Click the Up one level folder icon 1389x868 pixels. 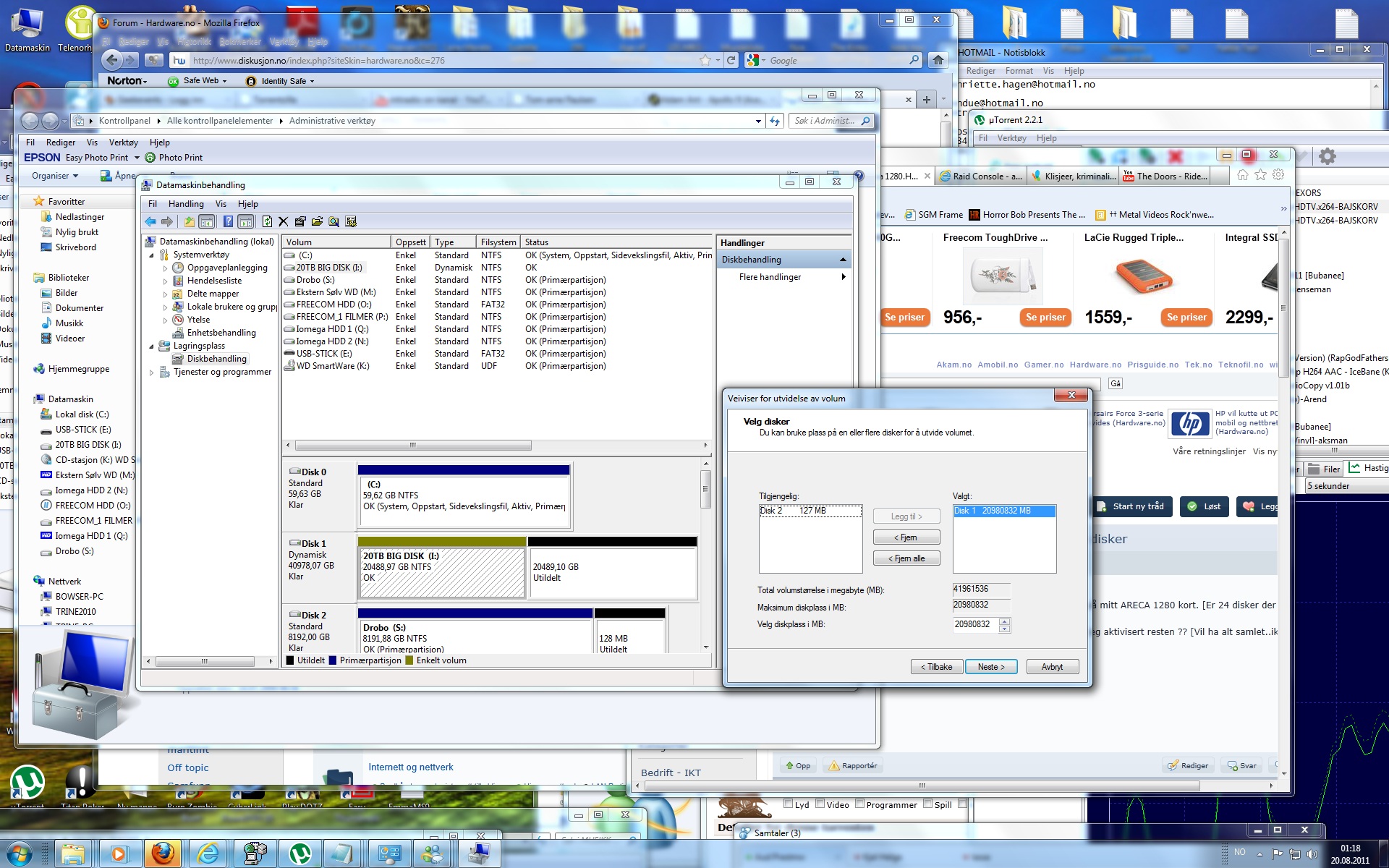(x=189, y=222)
